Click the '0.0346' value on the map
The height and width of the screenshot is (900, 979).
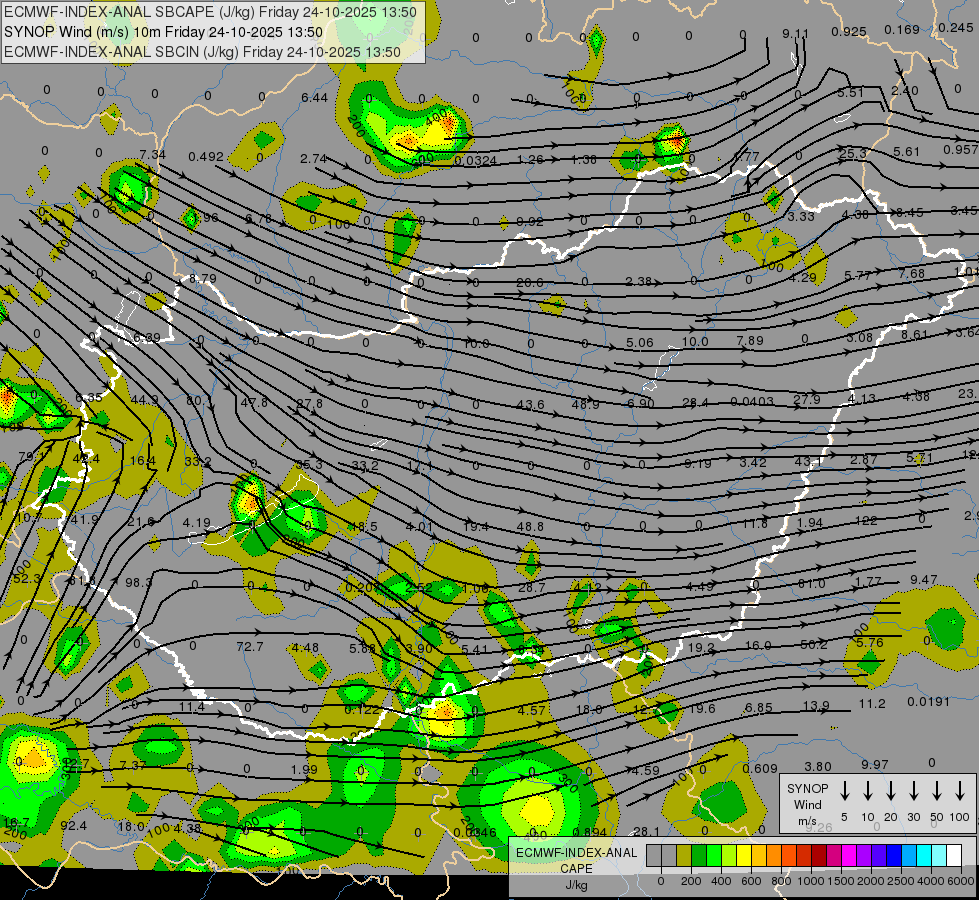click(475, 832)
